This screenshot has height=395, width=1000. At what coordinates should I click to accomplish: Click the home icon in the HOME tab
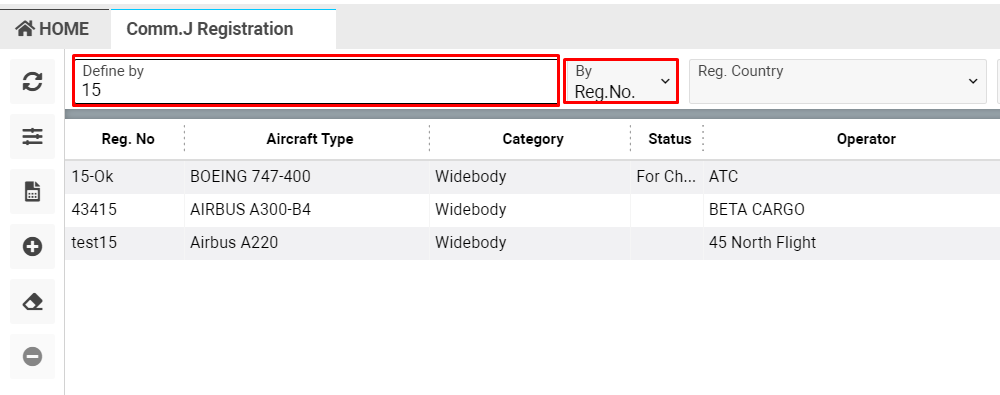[25, 28]
